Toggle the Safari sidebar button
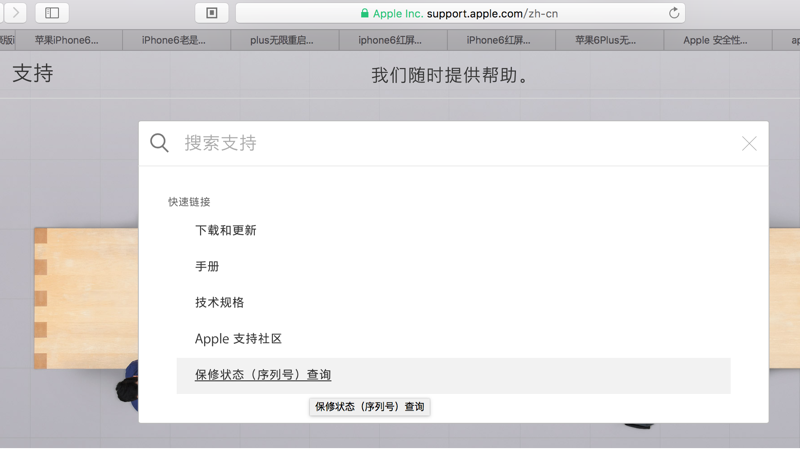Viewport: 800px width, 452px height. (52, 13)
